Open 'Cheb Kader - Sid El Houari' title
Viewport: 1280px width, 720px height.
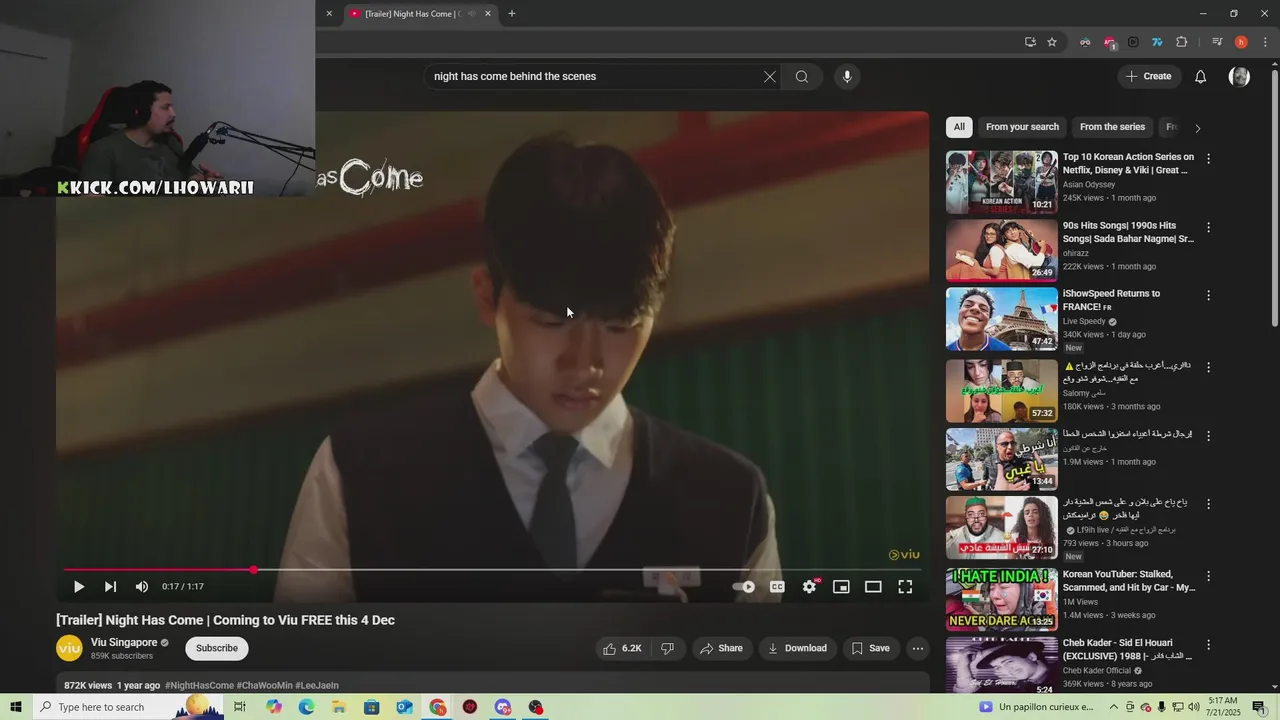[1125, 649]
